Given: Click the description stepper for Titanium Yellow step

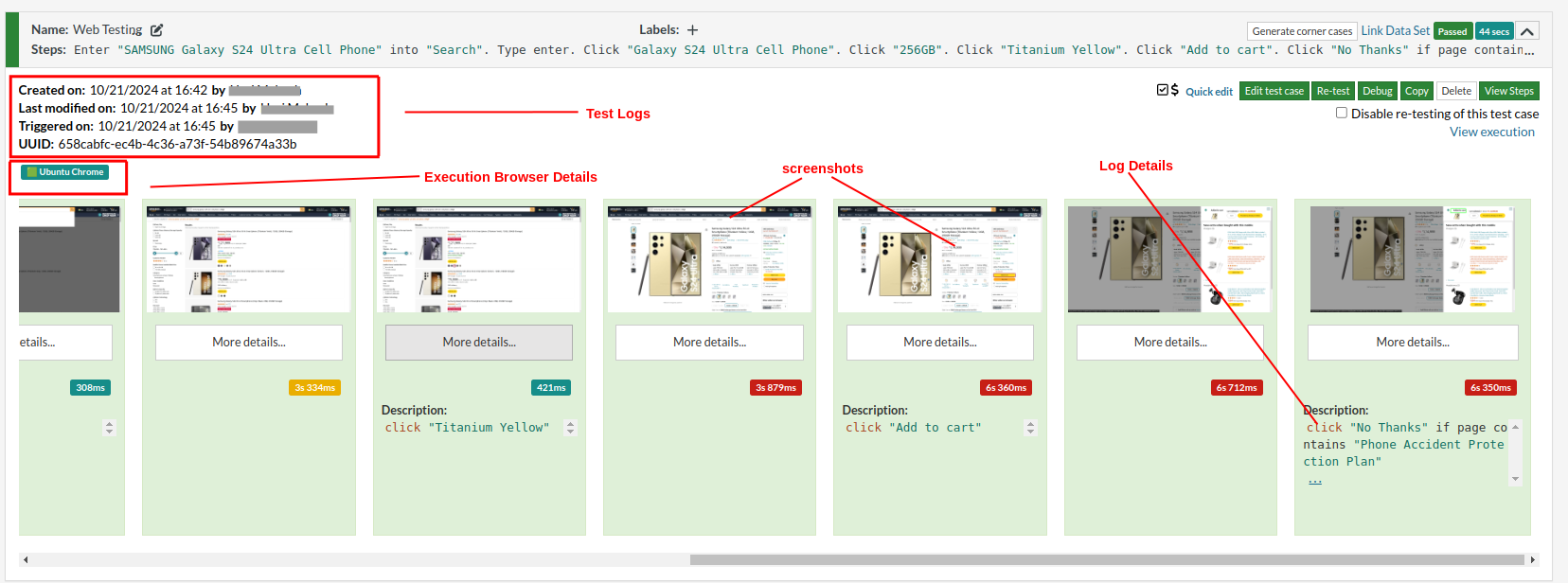Looking at the screenshot, I should click(x=570, y=428).
